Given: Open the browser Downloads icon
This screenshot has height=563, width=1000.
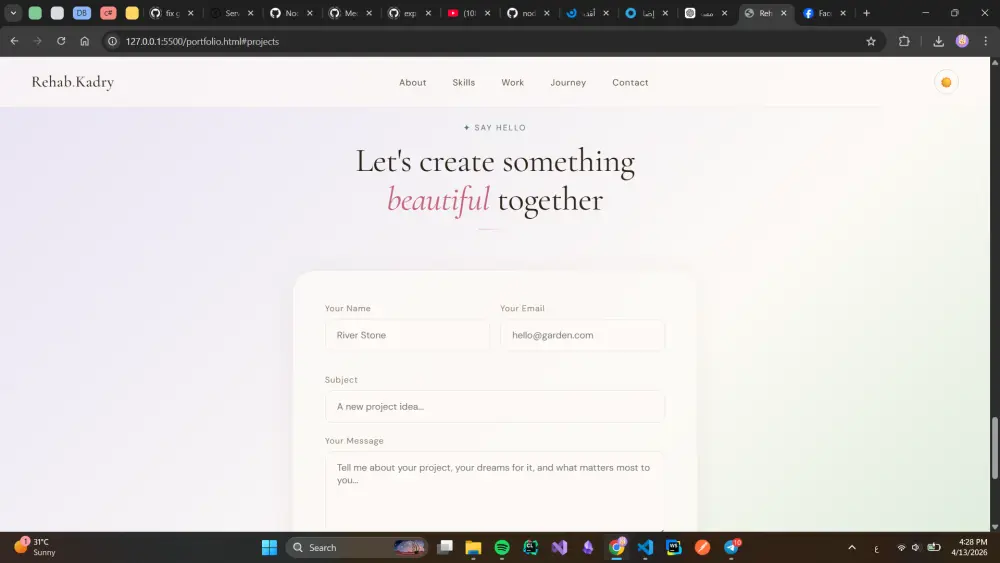Looking at the screenshot, I should 938,41.
